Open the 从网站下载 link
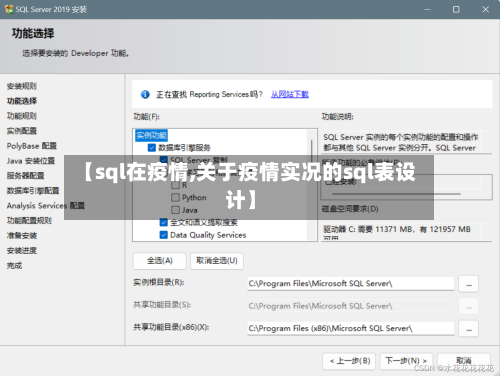 pyautogui.click(x=290, y=94)
